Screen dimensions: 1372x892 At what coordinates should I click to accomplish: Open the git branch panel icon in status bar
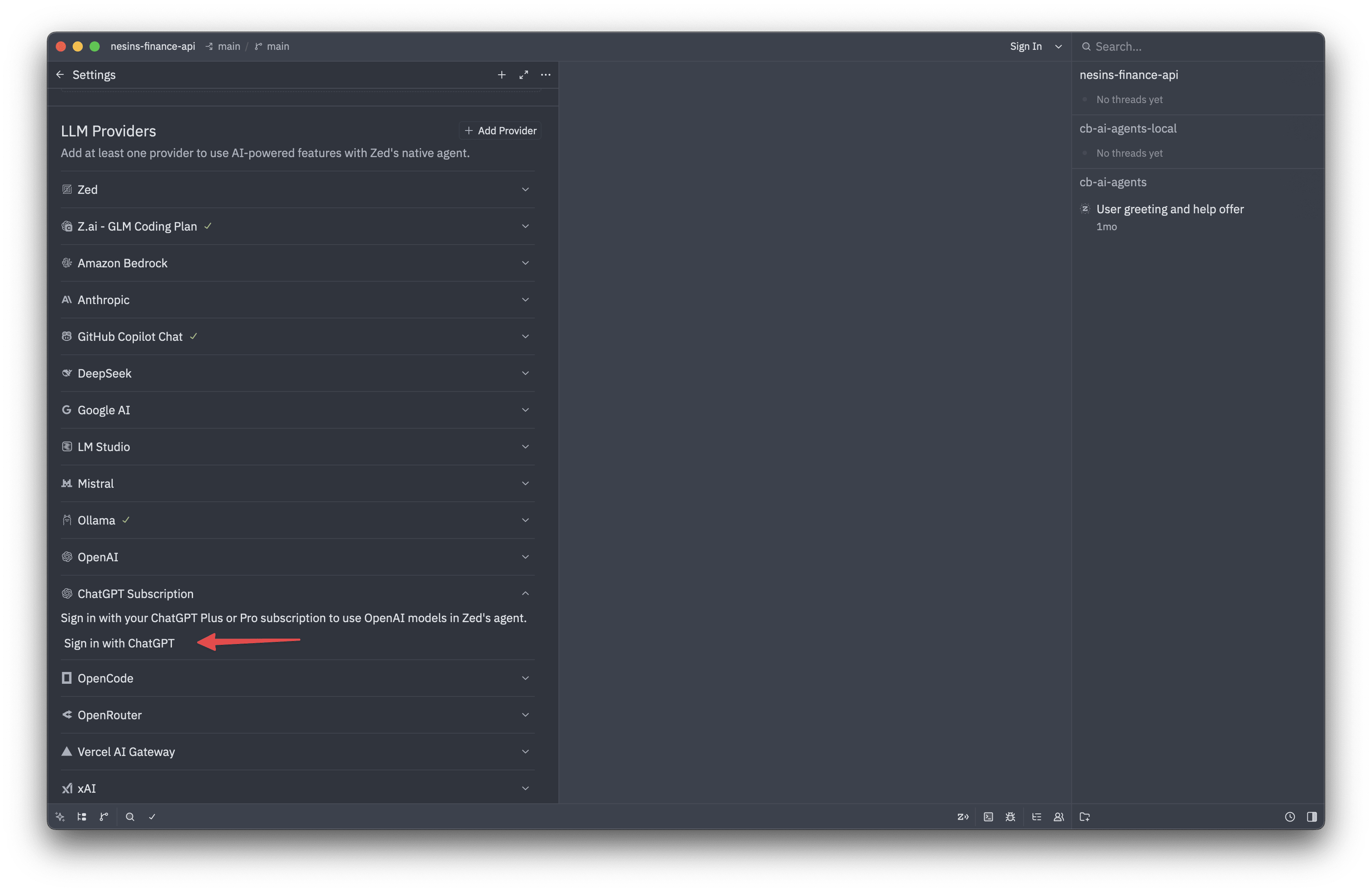(104, 816)
